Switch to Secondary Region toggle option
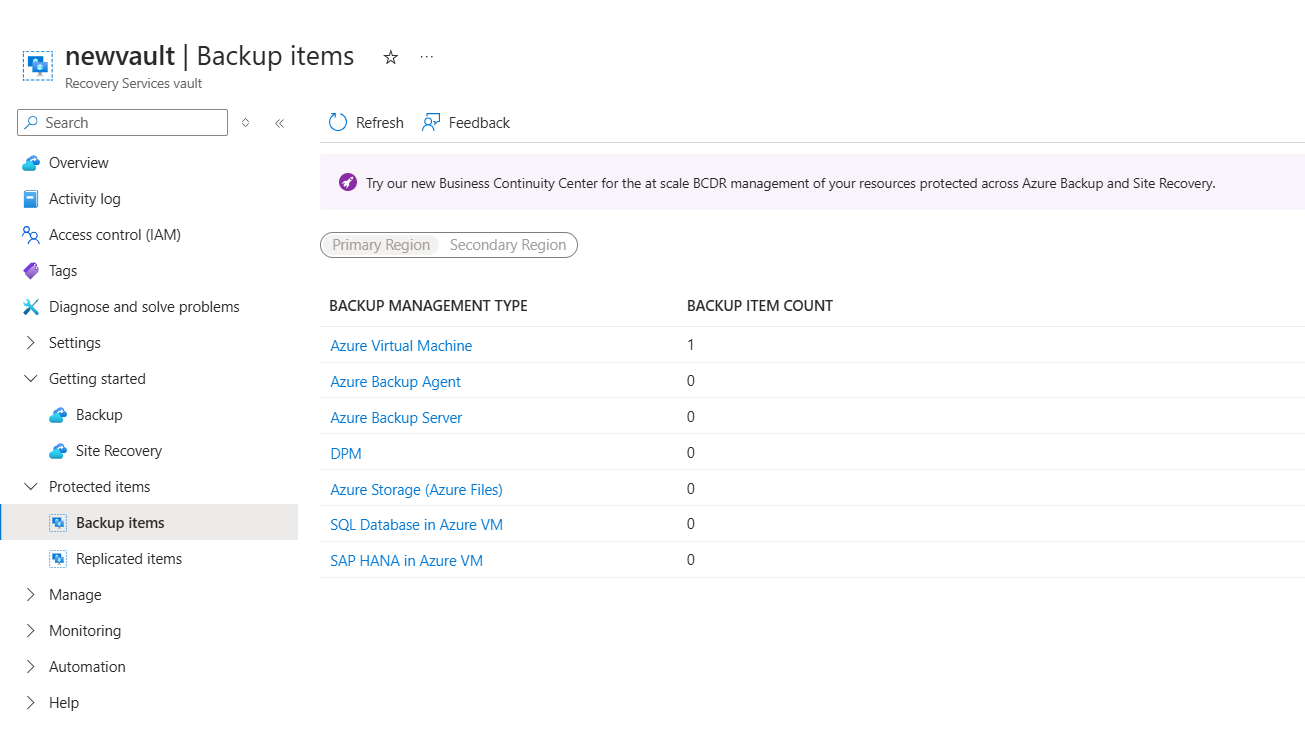 click(508, 245)
